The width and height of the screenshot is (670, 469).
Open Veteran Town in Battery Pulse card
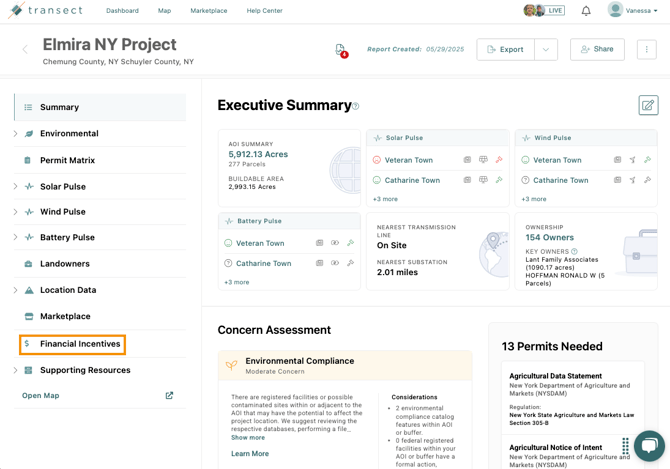point(260,243)
